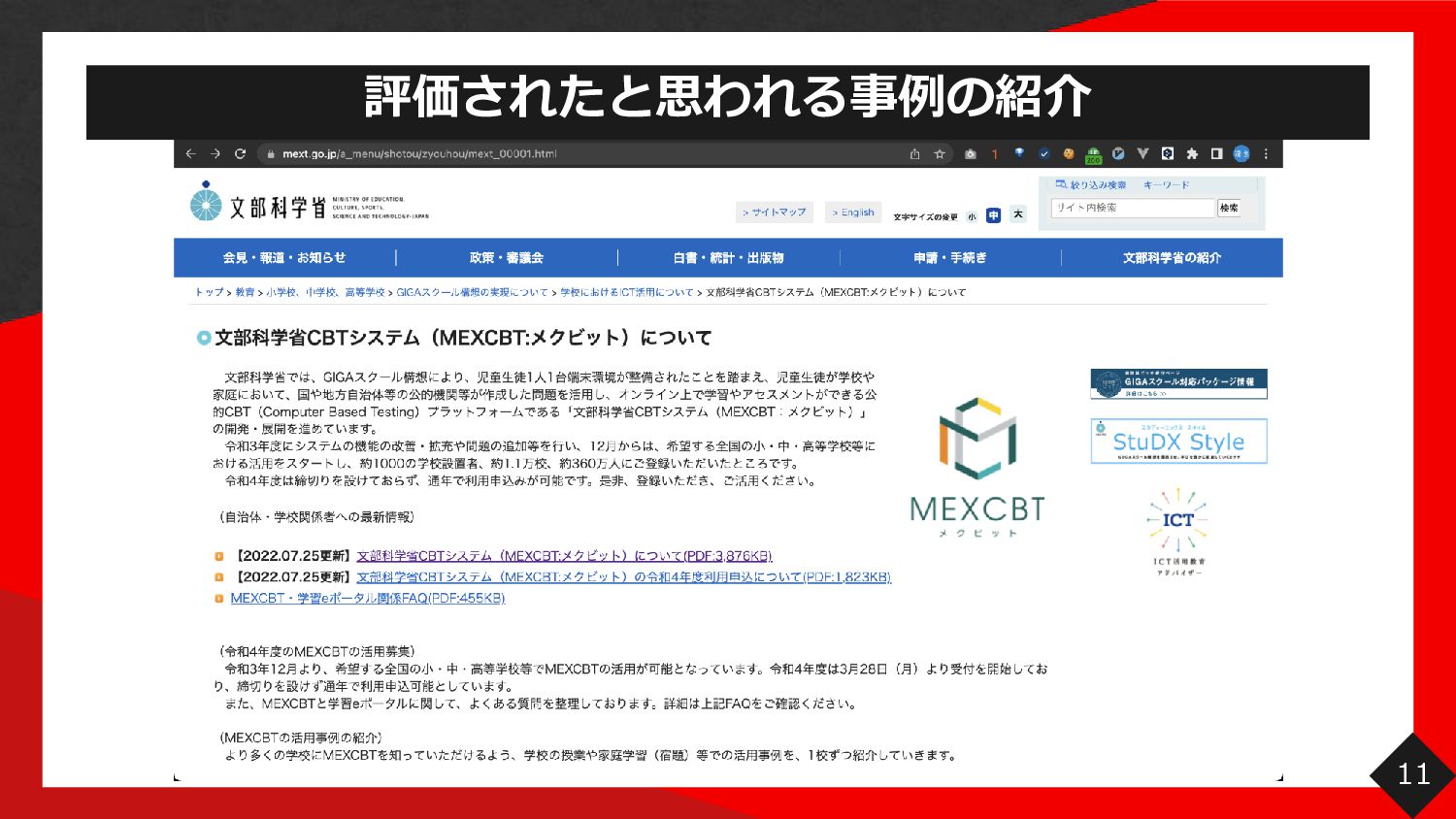Set font size to 大 (large)
The width and height of the screenshot is (1456, 819).
tap(1017, 214)
